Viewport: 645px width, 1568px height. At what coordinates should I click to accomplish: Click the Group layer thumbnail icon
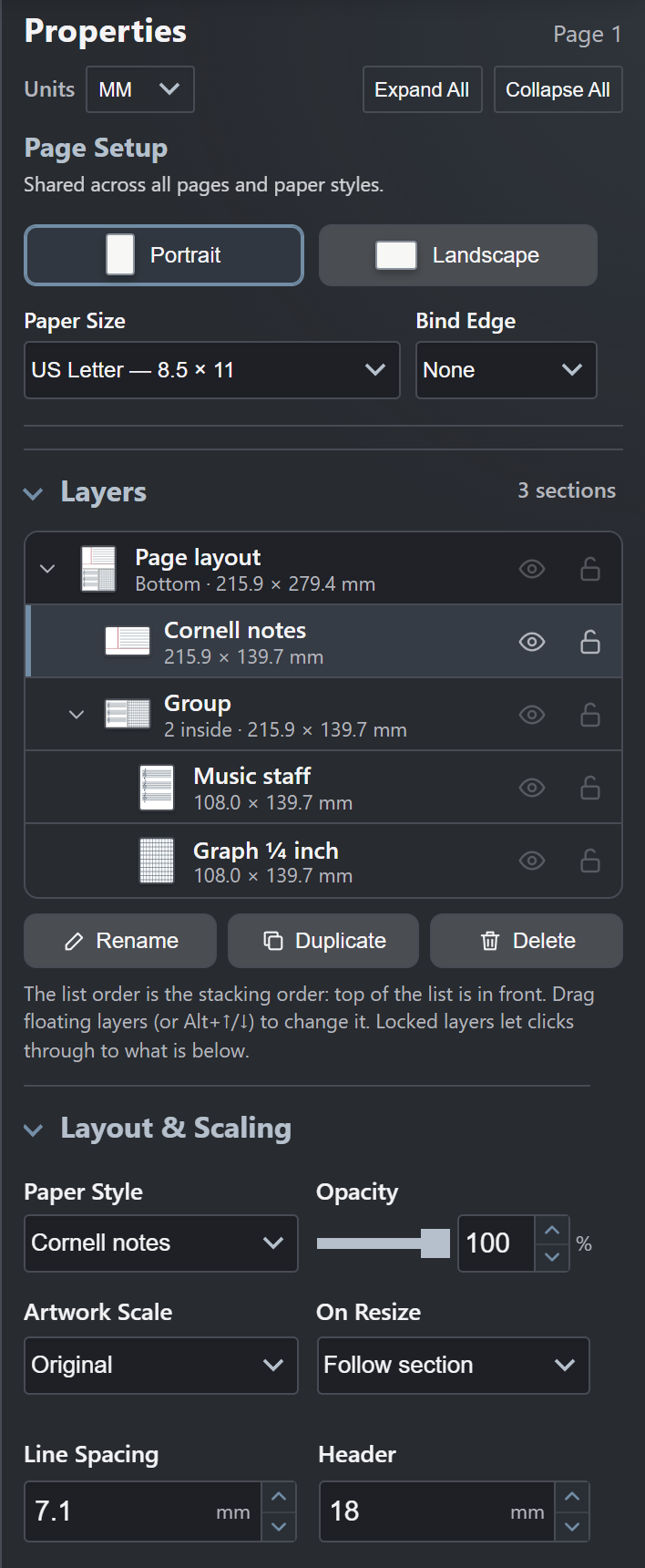click(128, 714)
